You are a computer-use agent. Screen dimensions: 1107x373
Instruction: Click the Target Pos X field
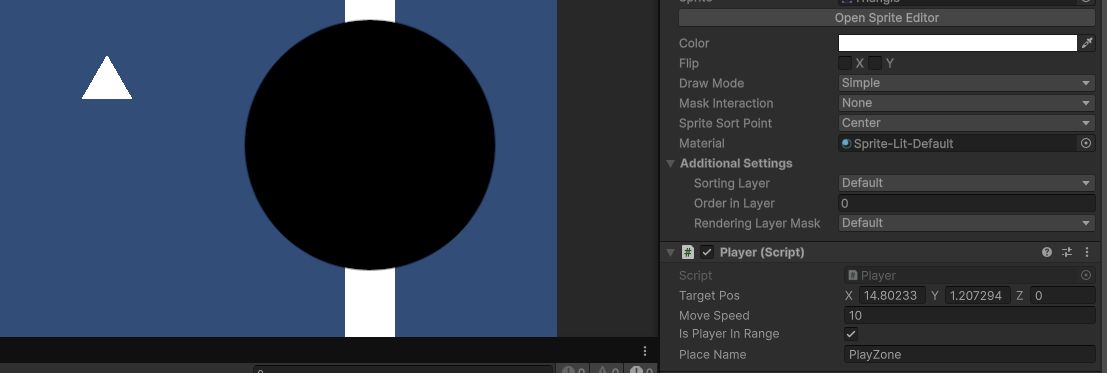coord(892,295)
